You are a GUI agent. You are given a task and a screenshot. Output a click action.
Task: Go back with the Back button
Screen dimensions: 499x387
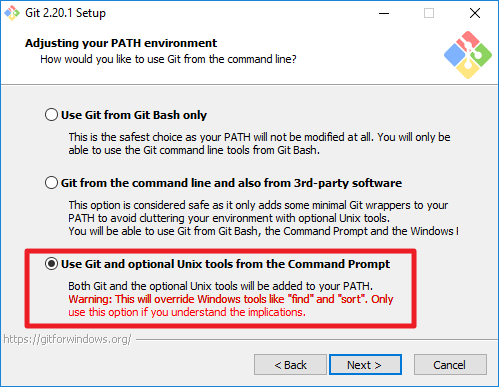point(290,365)
